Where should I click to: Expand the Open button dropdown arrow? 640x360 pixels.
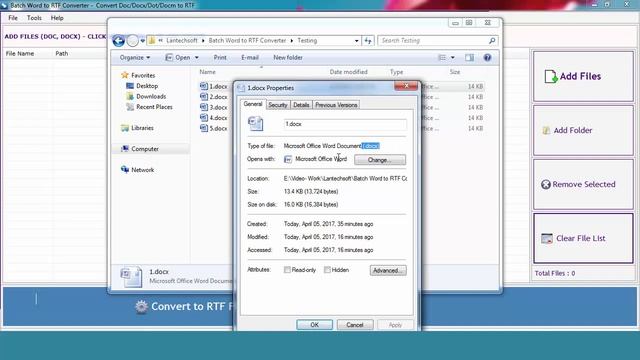197,58
